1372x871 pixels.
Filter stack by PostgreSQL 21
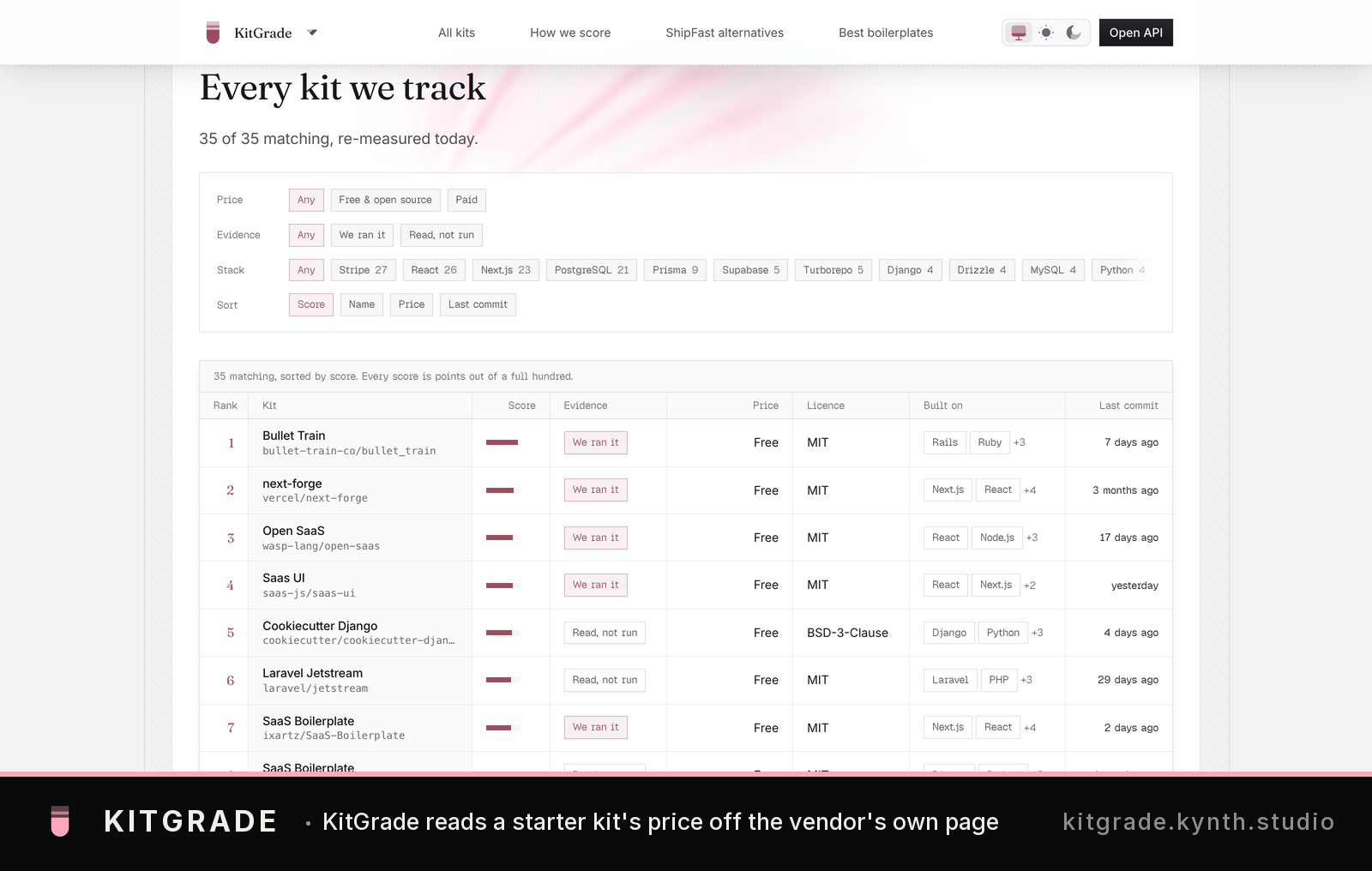[592, 270]
